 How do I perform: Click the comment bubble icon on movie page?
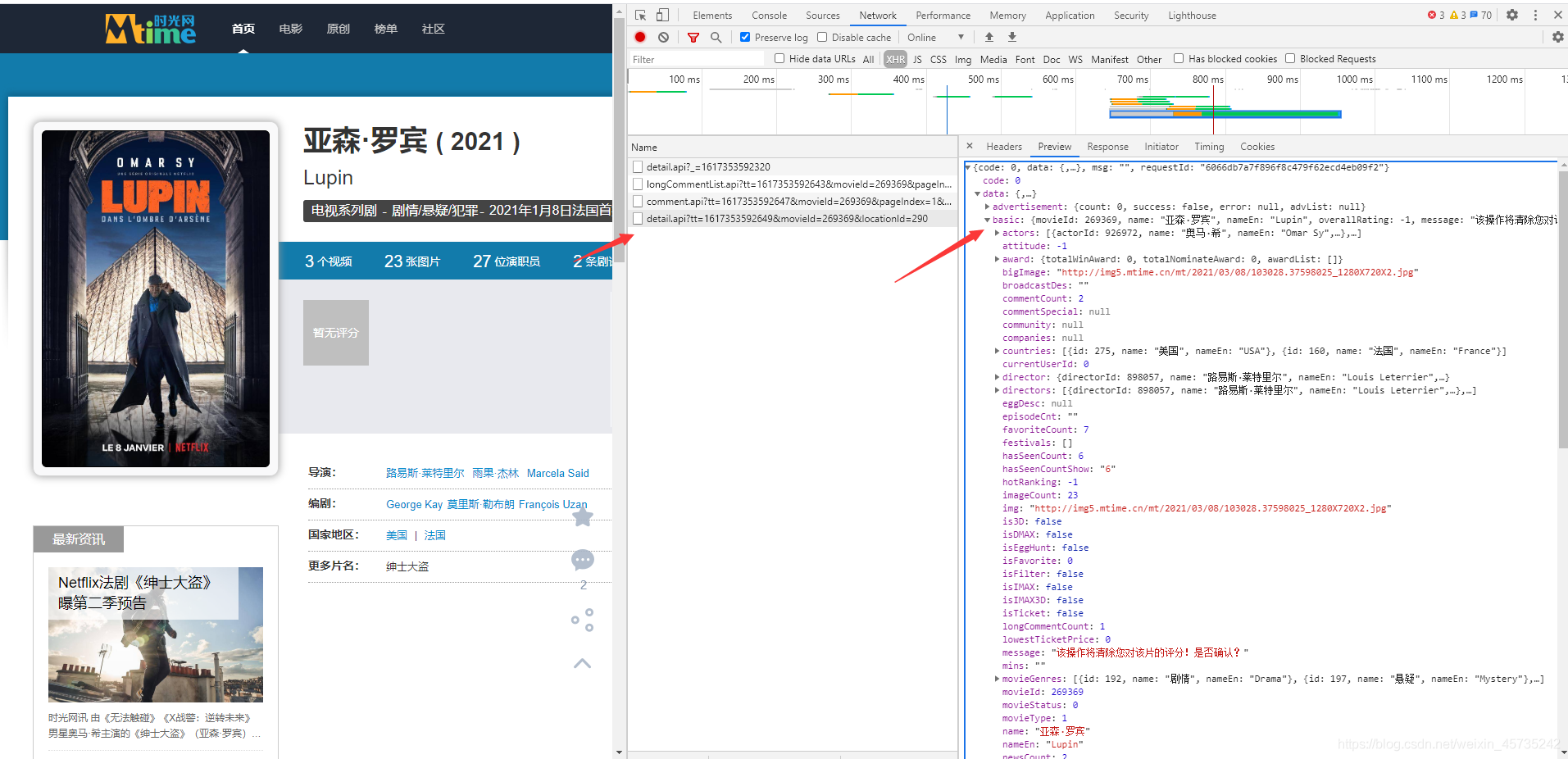(583, 561)
